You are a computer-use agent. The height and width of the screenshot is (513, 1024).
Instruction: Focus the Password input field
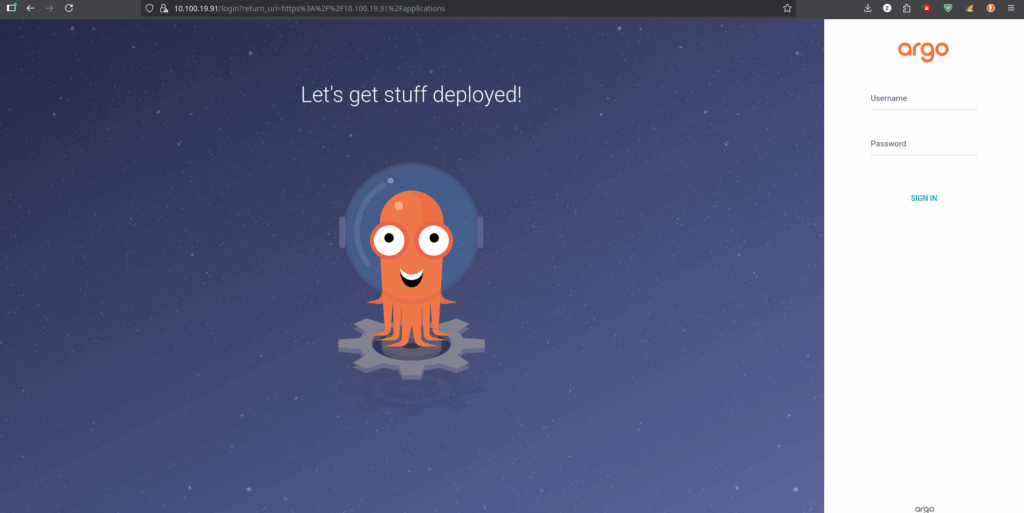pyautogui.click(x=923, y=144)
